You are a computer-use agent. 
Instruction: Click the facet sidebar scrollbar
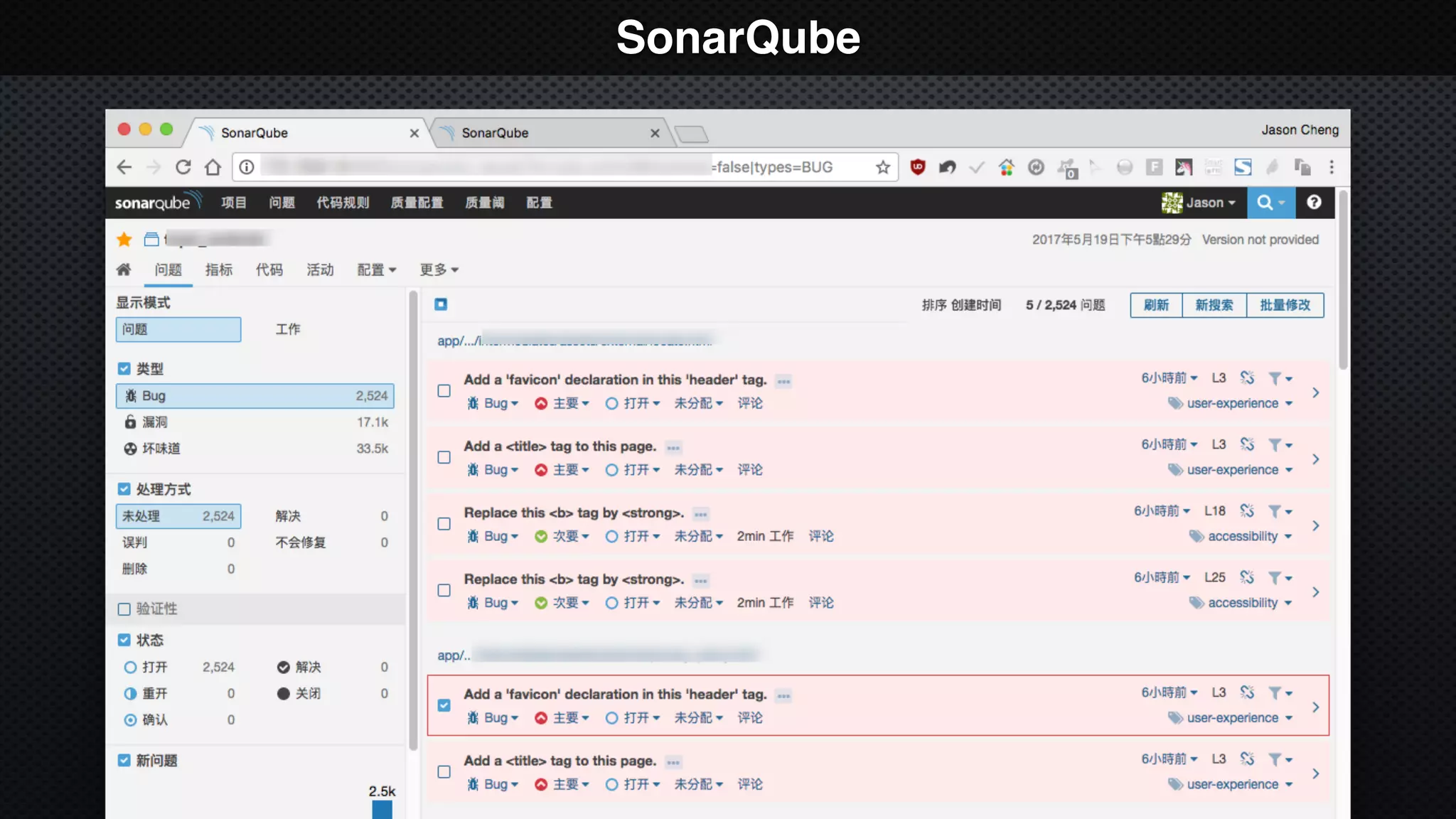(413, 520)
